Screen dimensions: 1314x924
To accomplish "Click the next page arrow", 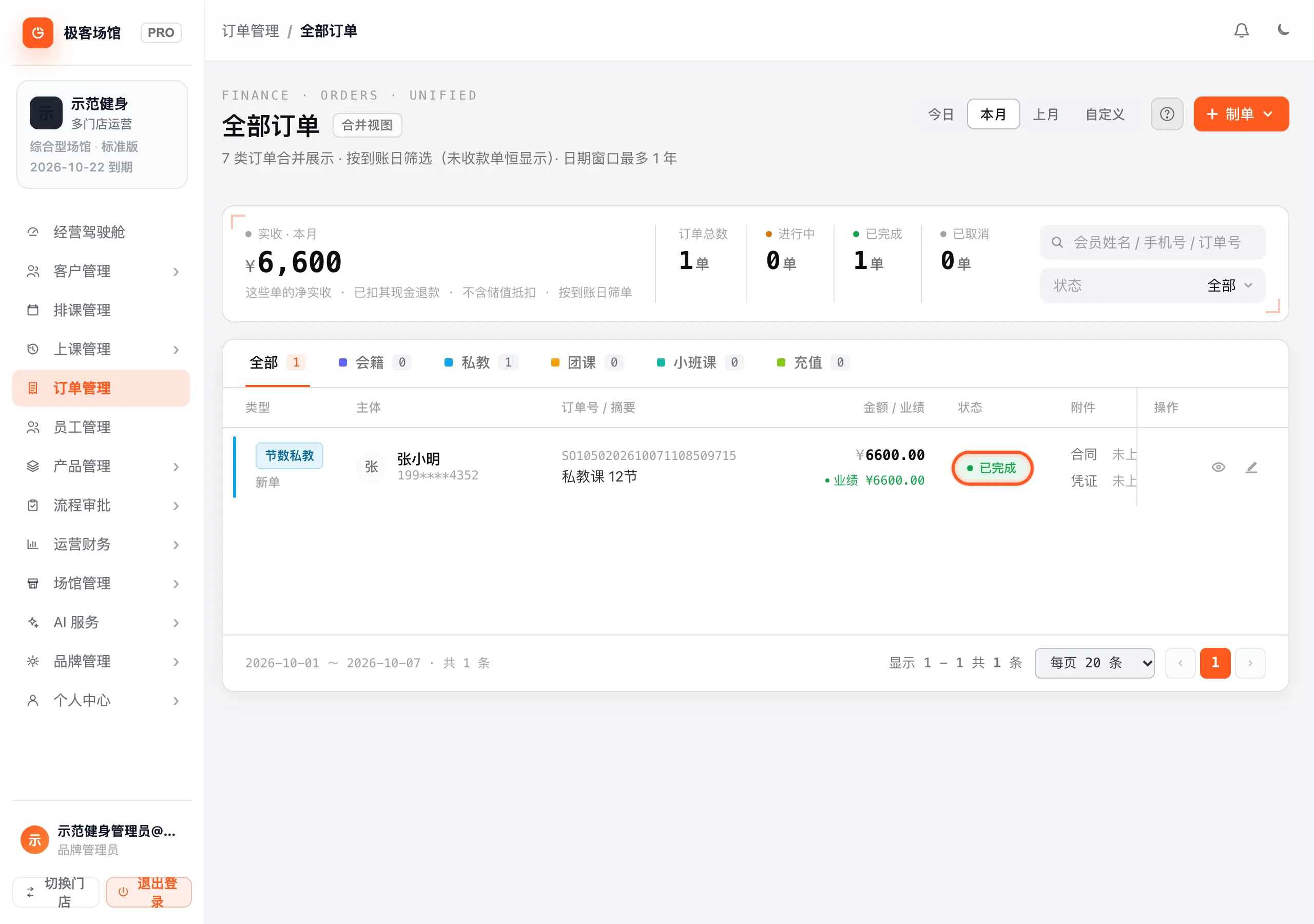I will [x=1250, y=662].
